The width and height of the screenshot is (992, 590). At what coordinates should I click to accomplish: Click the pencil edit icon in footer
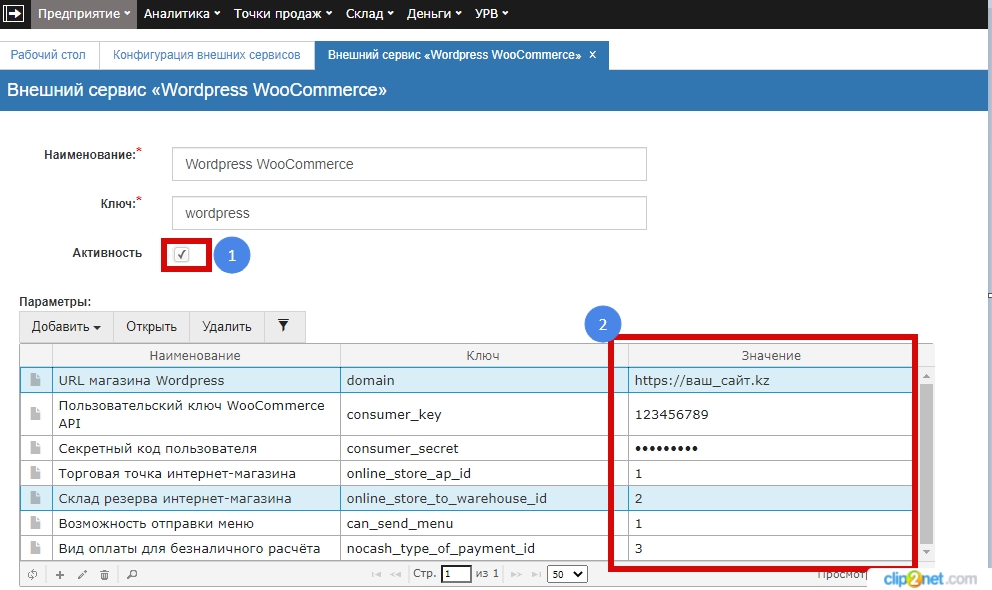pos(82,574)
